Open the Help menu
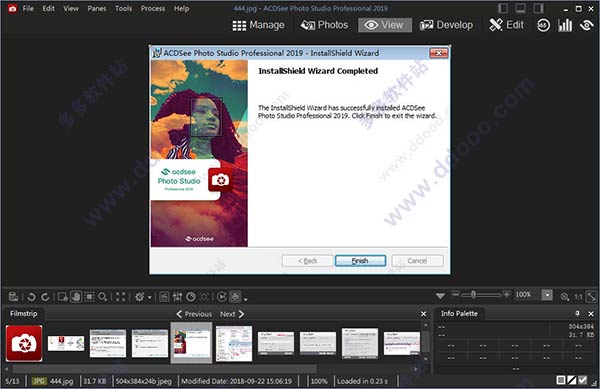This screenshot has width=600, height=389. pos(181,8)
